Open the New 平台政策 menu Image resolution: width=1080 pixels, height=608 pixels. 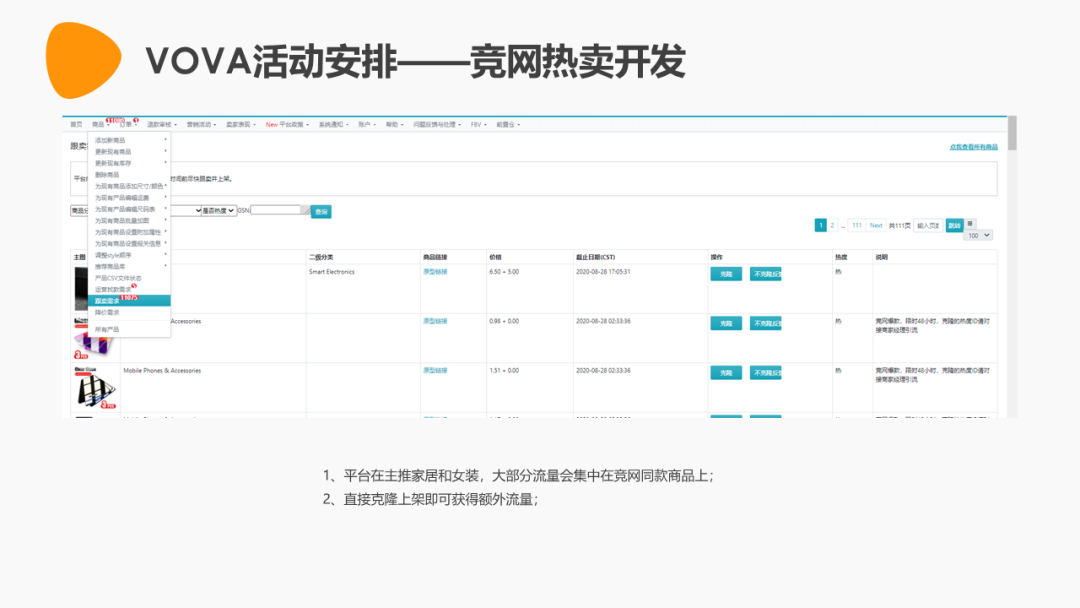tap(287, 125)
